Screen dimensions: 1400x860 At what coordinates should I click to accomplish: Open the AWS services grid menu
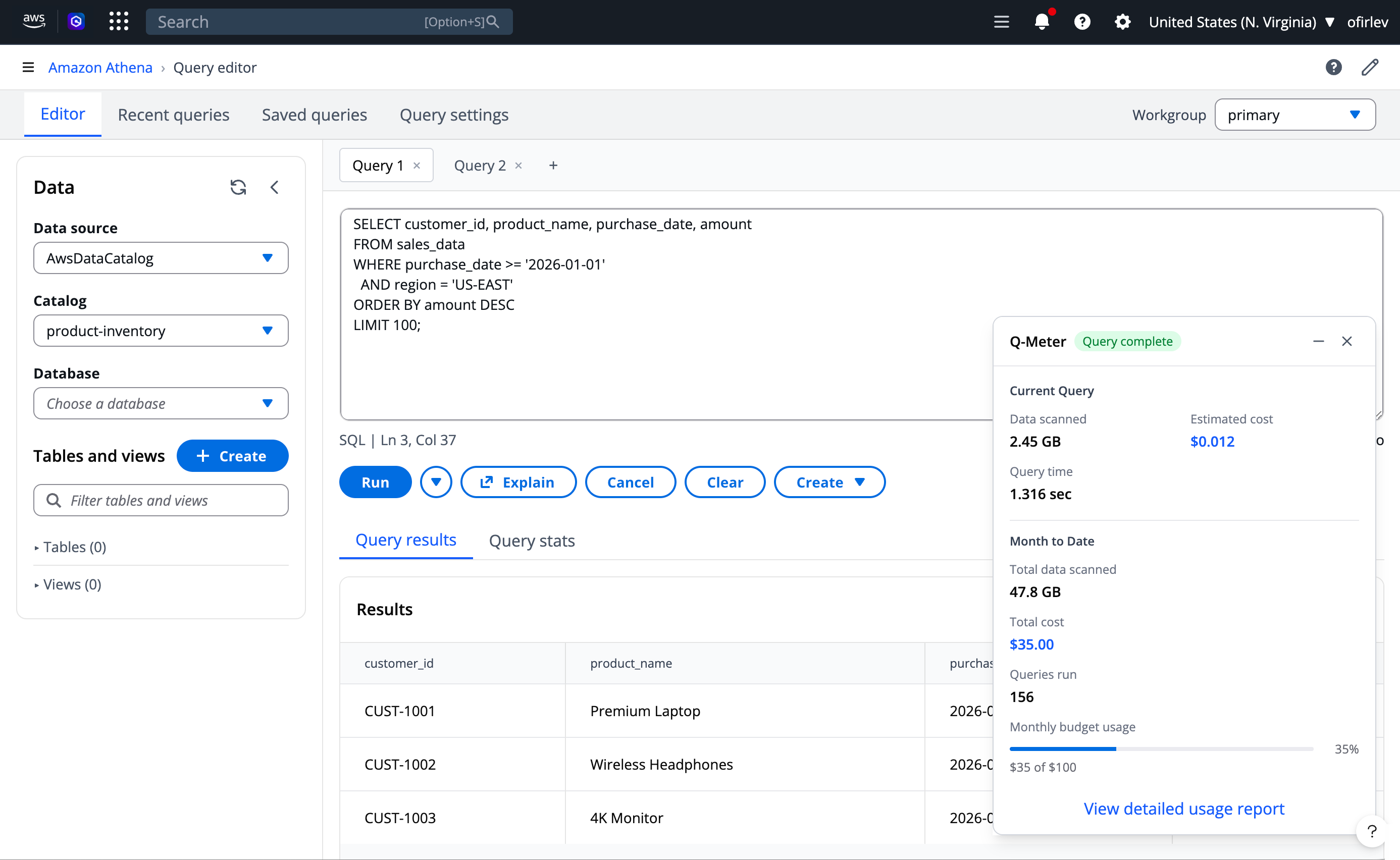[118, 22]
